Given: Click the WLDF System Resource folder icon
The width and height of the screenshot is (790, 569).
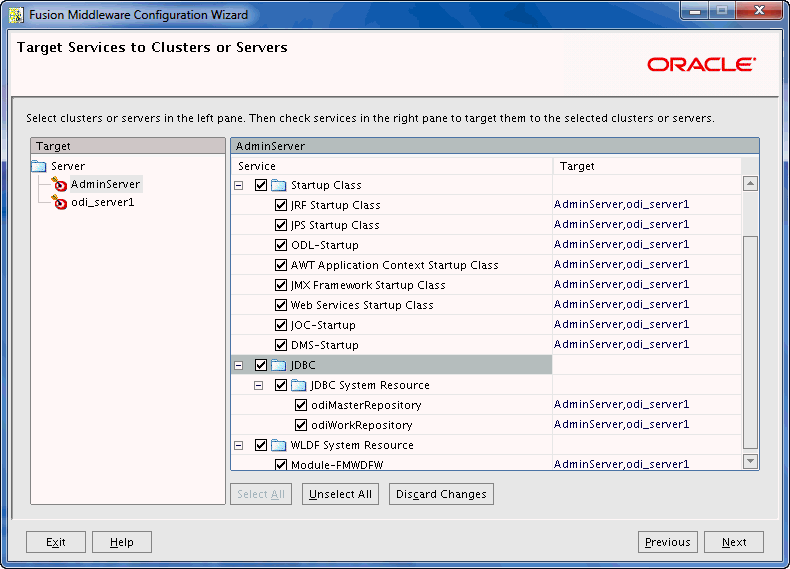Looking at the screenshot, I should tap(279, 445).
